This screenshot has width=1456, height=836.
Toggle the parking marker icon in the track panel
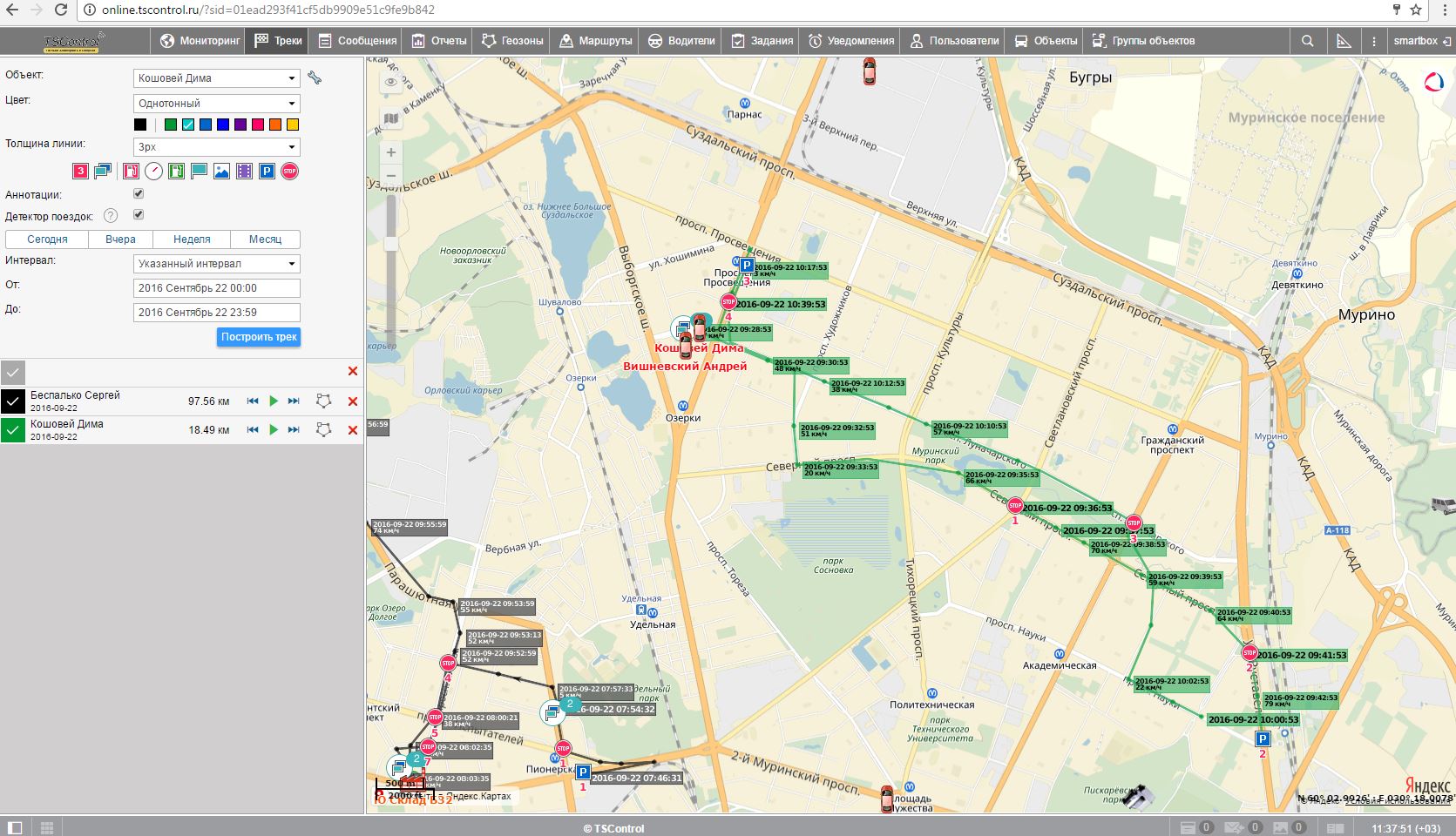(267, 172)
